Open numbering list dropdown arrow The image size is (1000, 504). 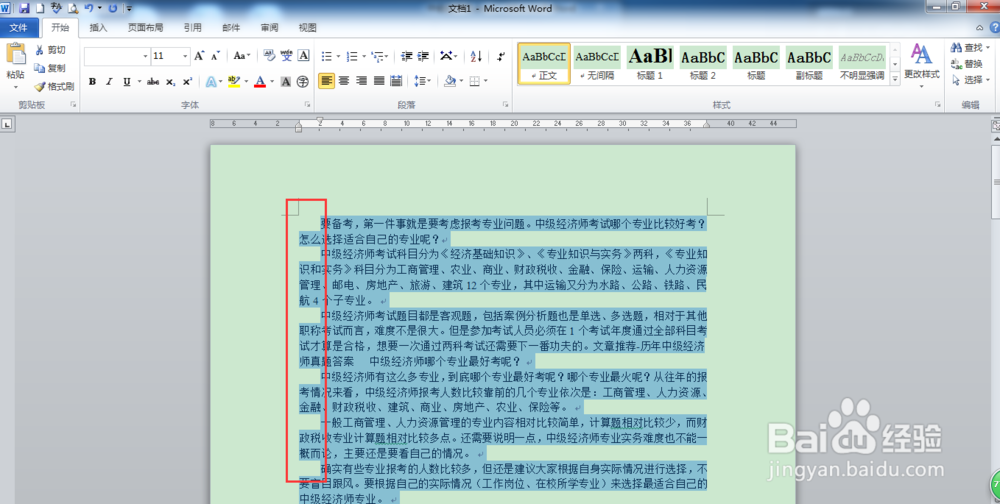363,57
